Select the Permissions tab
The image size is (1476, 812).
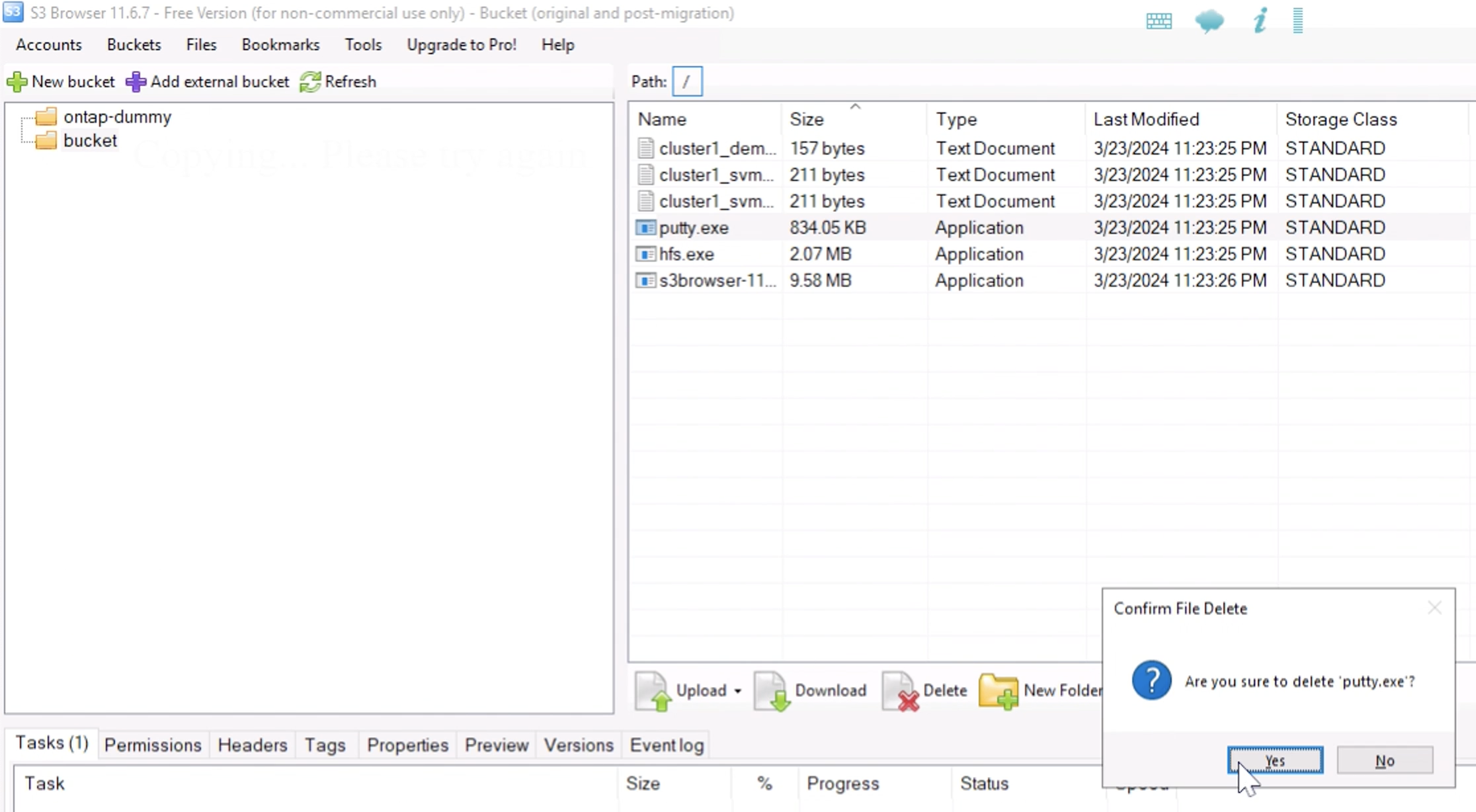pyautogui.click(x=153, y=745)
